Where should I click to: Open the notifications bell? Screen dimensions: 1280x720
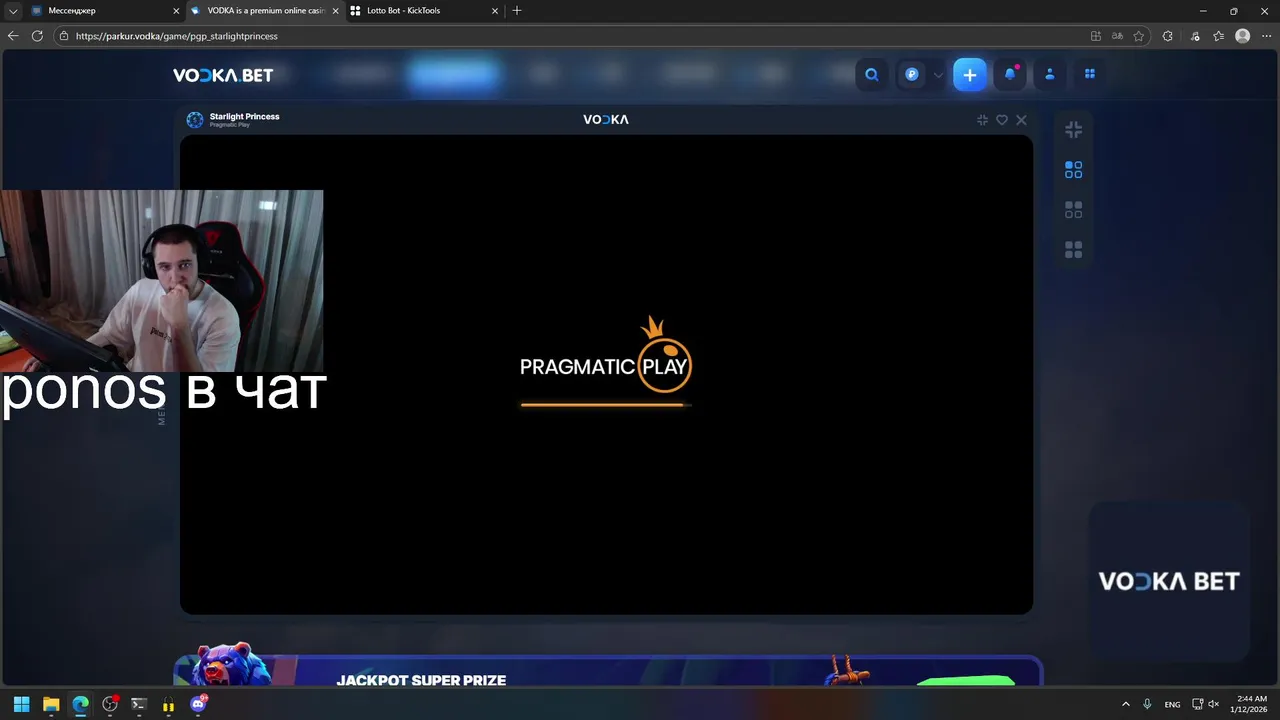[x=1010, y=74]
